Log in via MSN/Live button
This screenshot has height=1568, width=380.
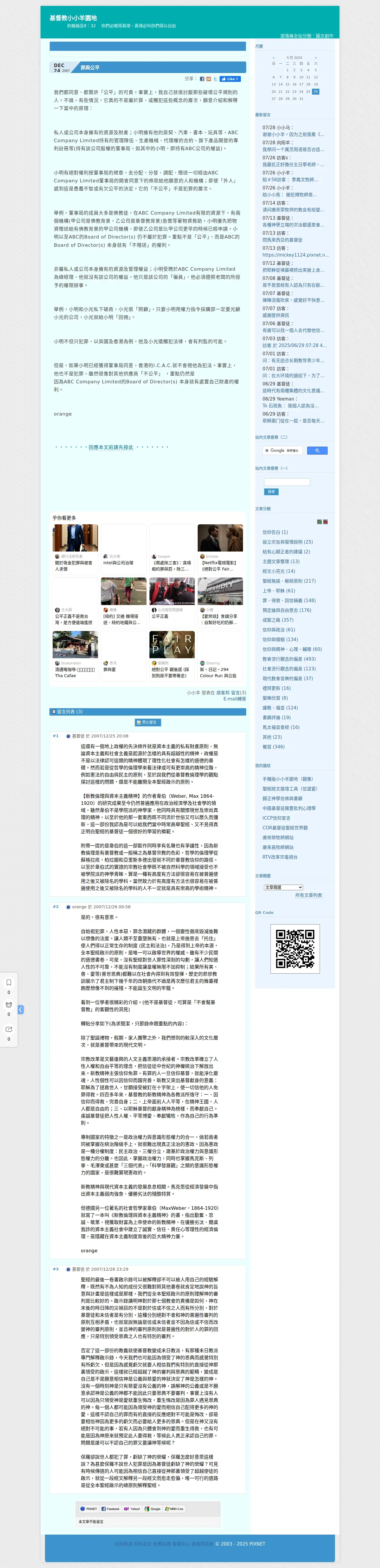click(174, 1509)
